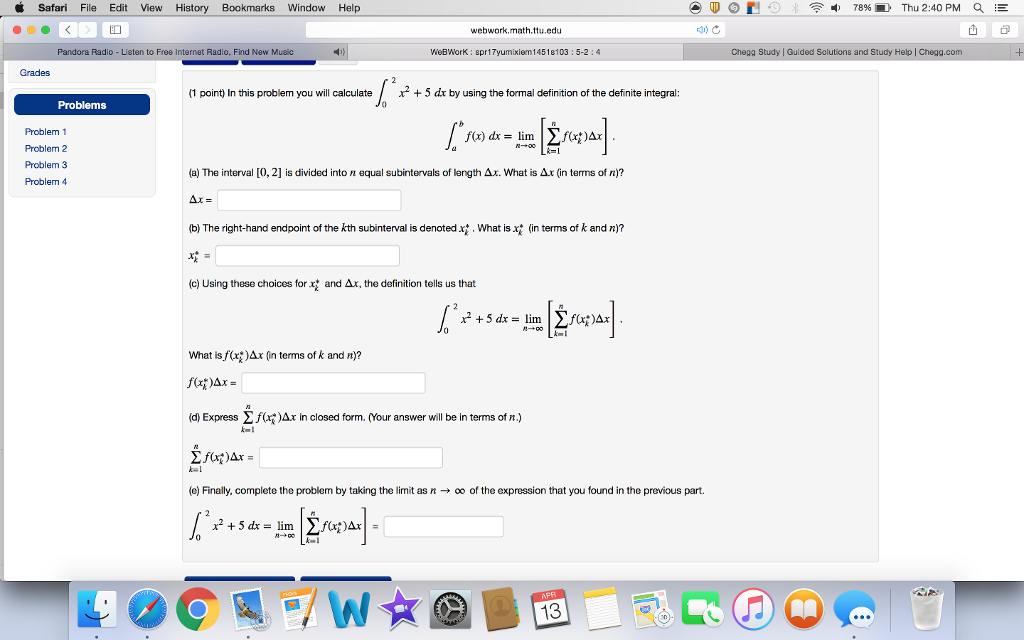Open Notification Center in menu bar

coord(1001,8)
